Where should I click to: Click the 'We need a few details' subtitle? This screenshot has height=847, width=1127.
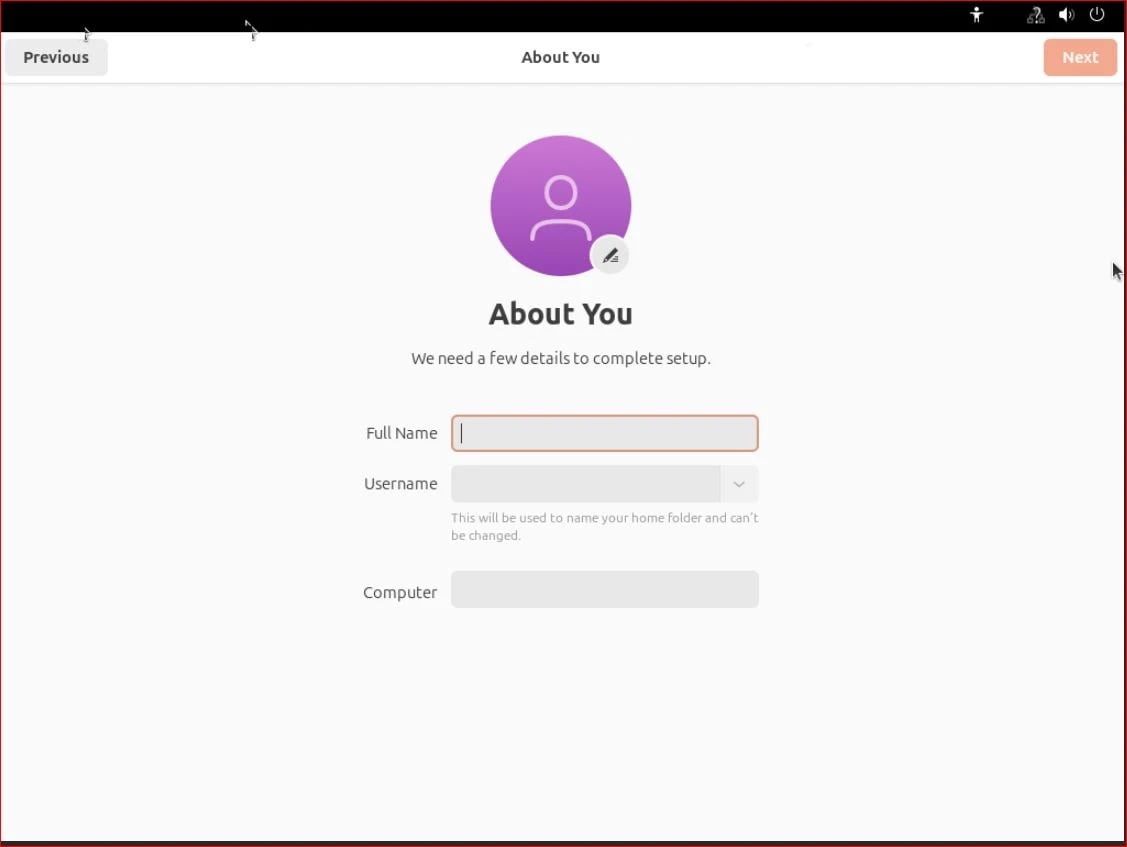click(x=561, y=358)
